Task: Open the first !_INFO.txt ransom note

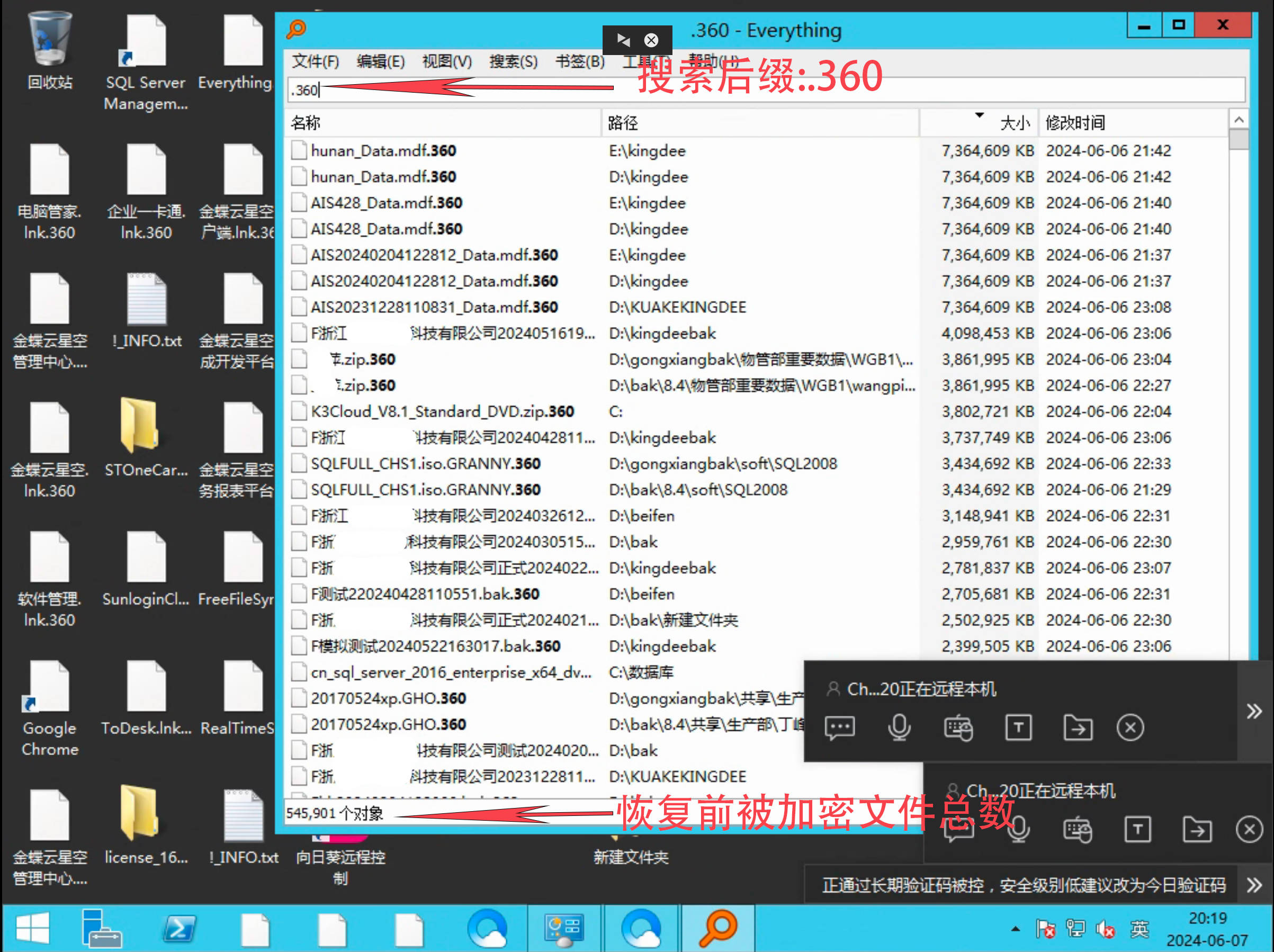Action: pos(146,311)
